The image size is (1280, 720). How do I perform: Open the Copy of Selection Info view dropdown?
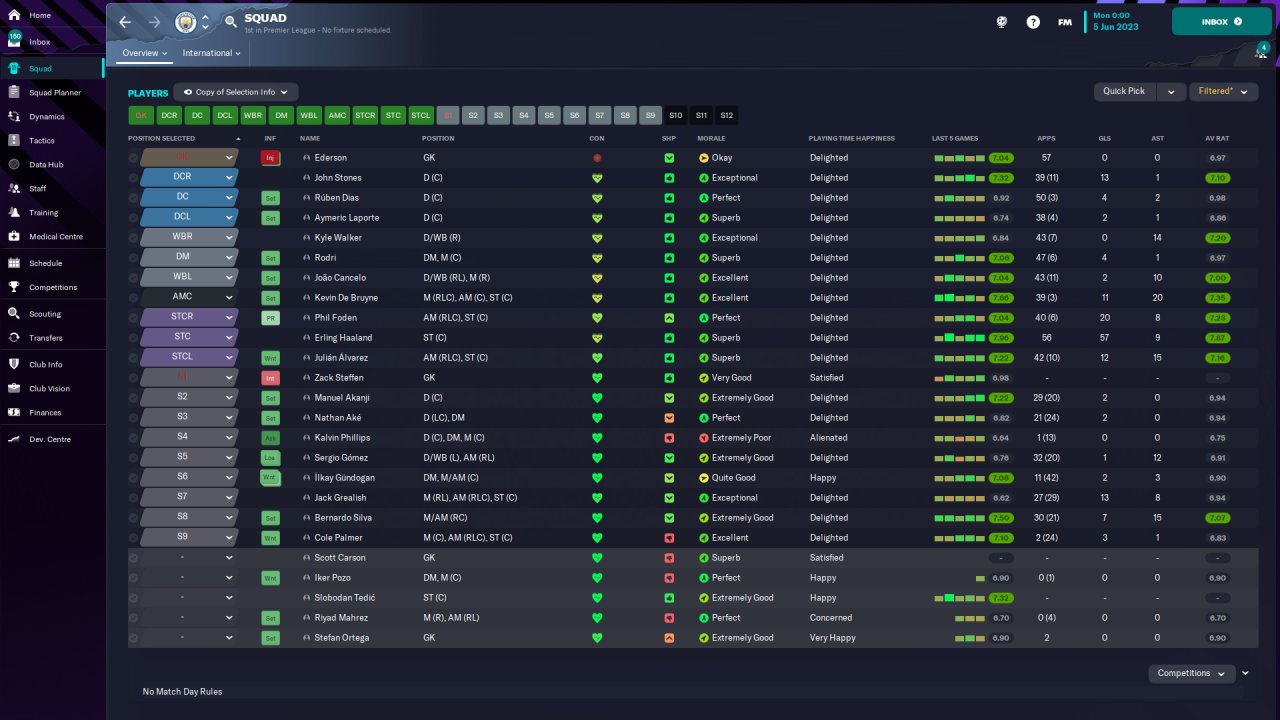point(236,92)
